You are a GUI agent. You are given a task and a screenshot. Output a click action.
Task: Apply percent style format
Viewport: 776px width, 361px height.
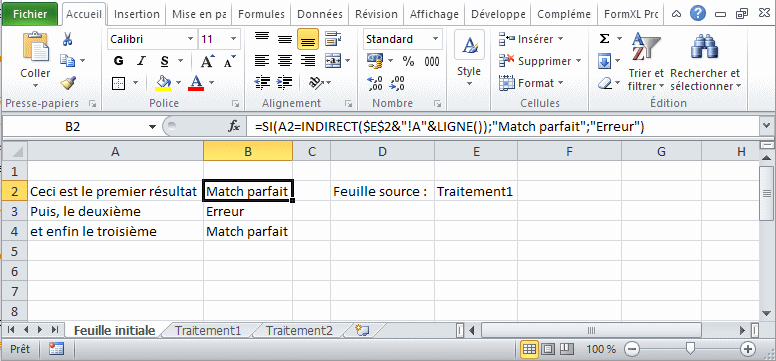(408, 61)
